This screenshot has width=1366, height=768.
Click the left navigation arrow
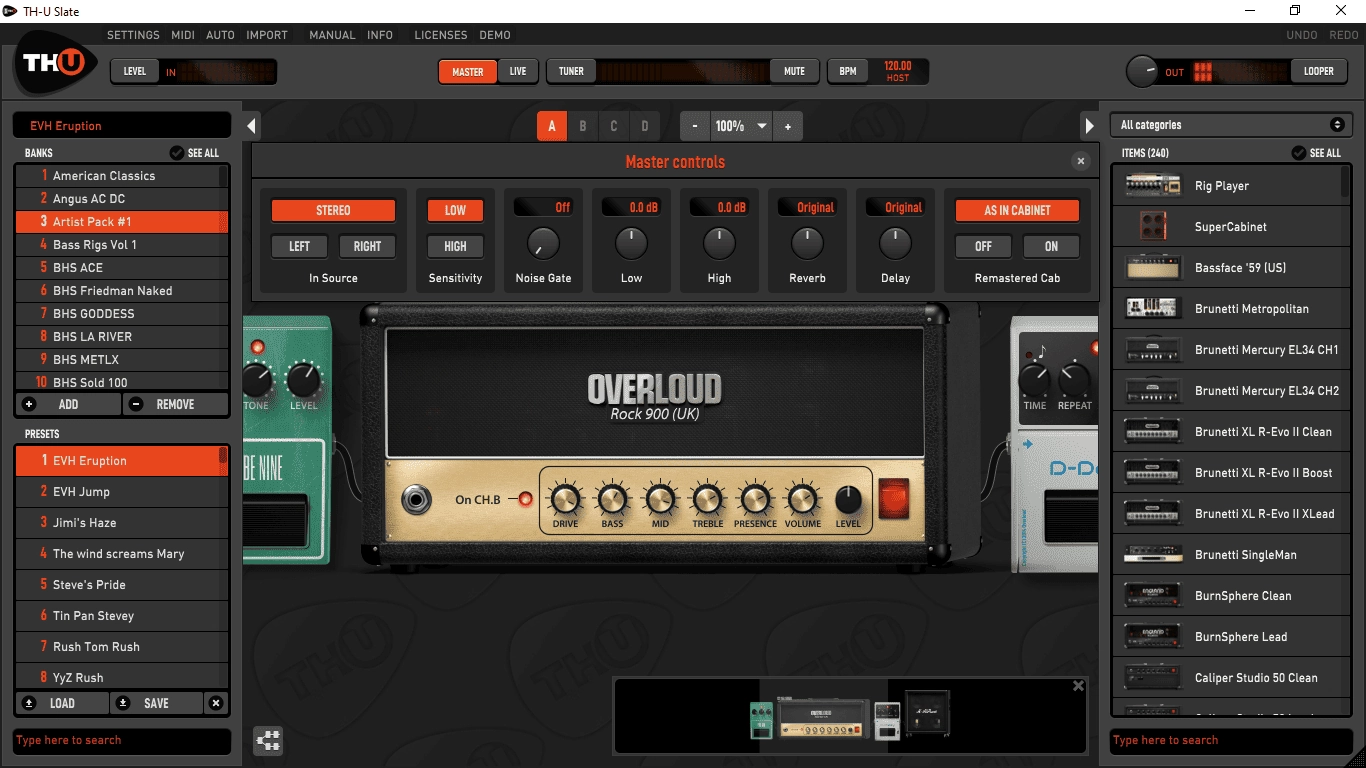pos(252,126)
